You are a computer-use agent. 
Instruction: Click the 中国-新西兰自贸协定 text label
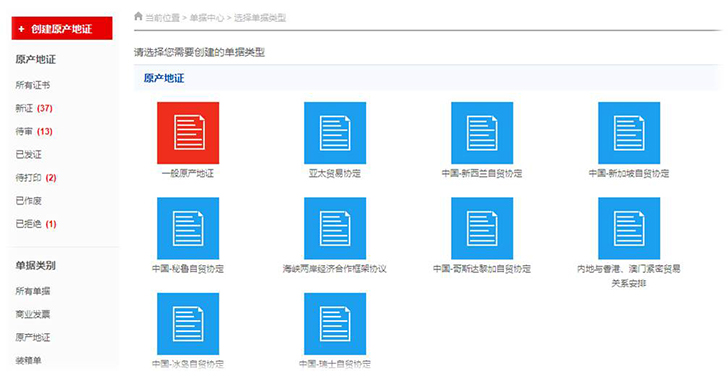[482, 174]
